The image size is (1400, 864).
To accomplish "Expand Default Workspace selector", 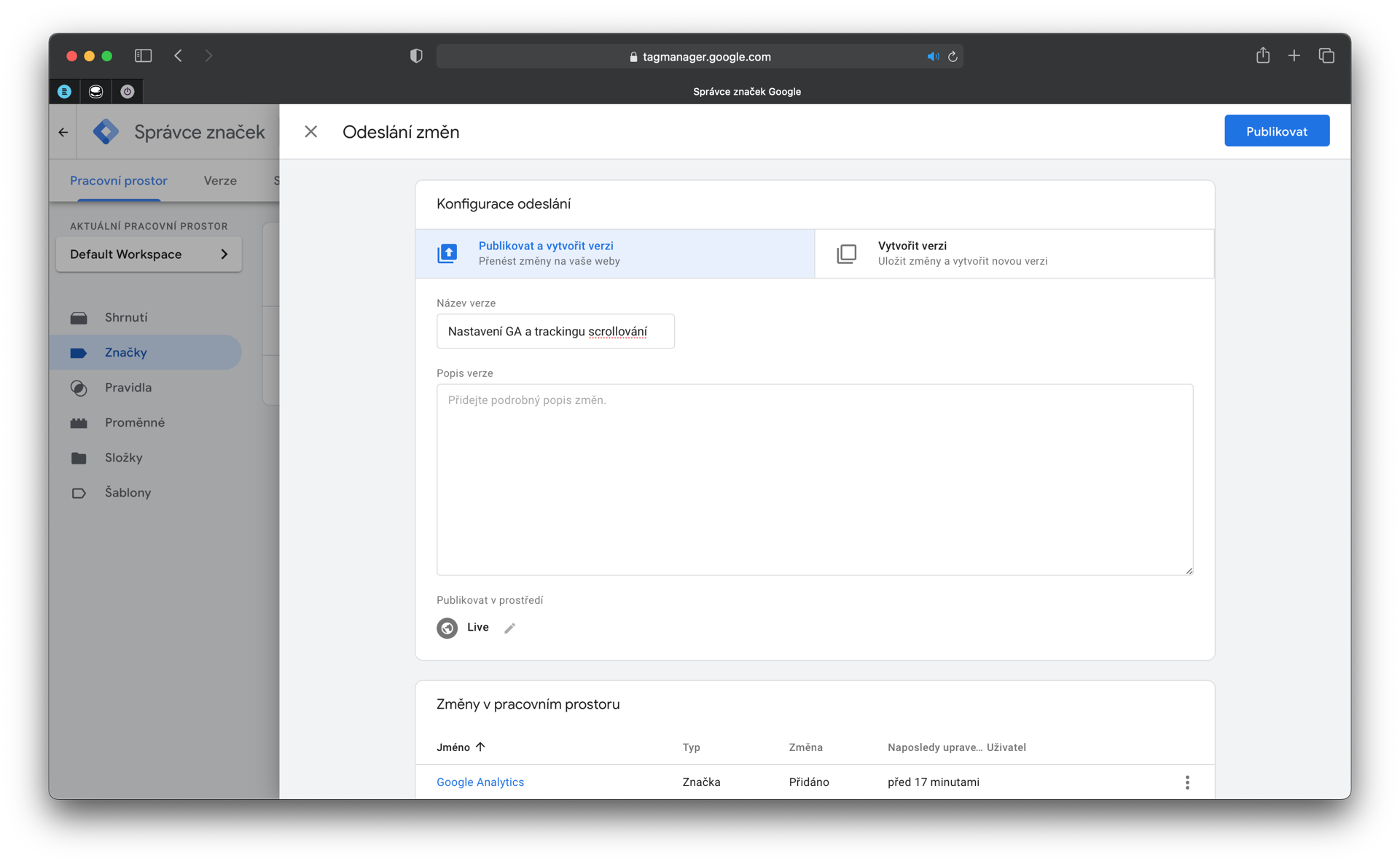I will point(149,254).
